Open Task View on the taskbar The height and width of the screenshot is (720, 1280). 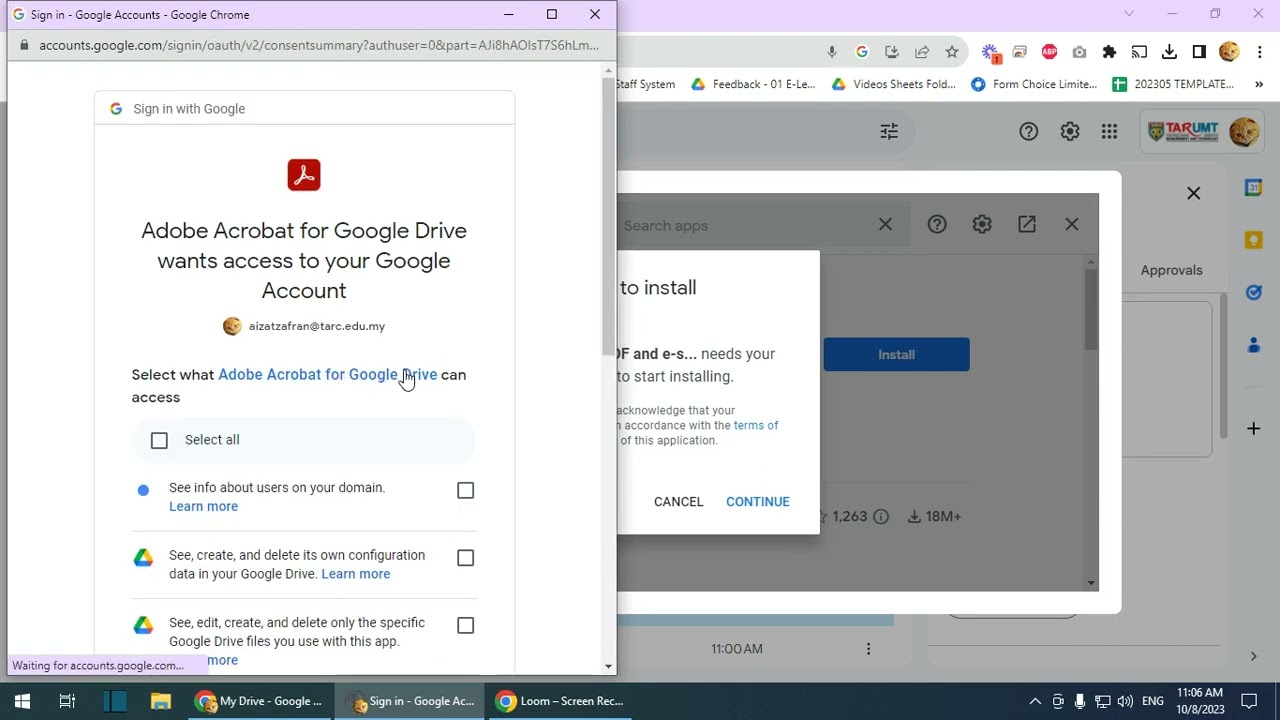(67, 701)
